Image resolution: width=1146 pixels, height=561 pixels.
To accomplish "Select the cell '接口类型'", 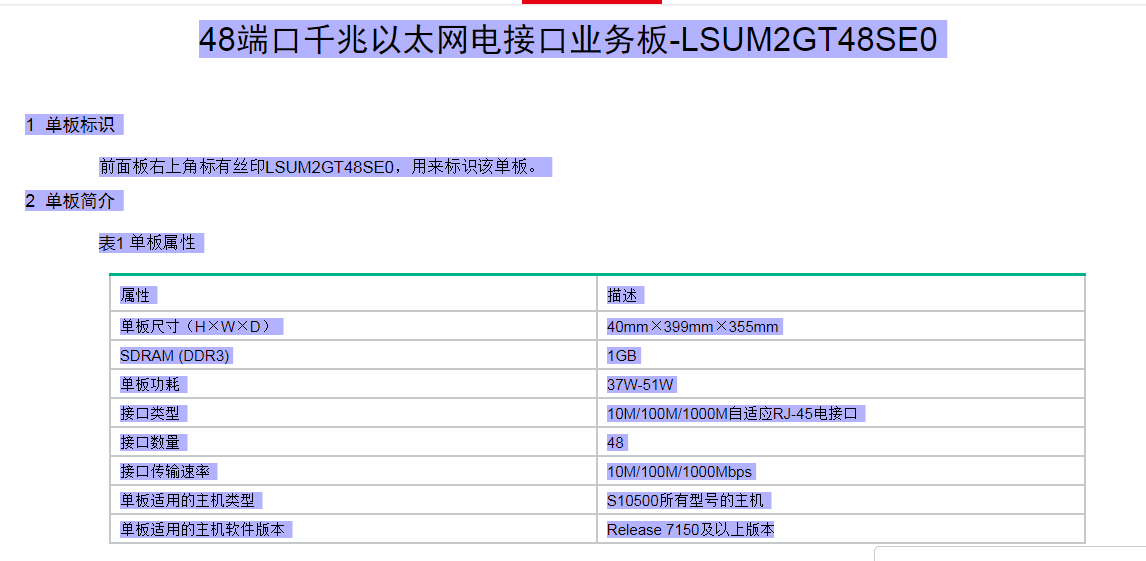I will [150, 414].
